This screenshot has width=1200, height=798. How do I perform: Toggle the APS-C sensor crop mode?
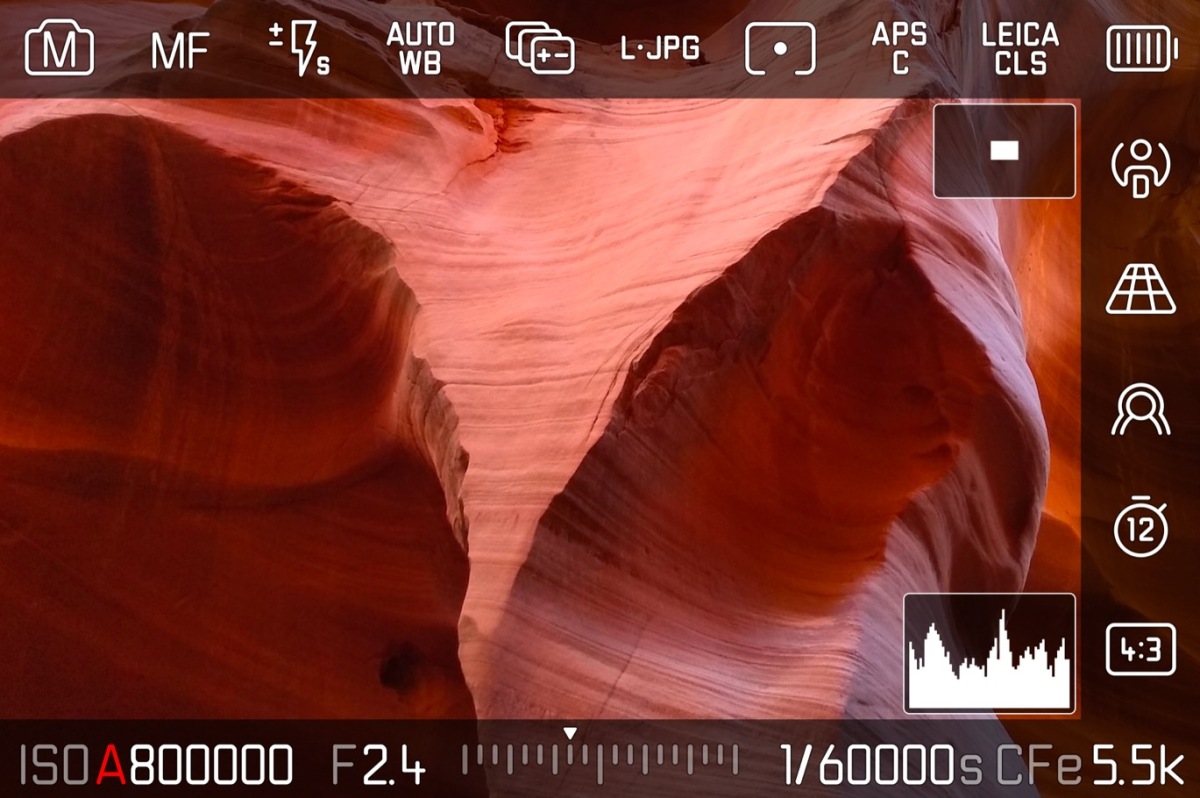(x=900, y=49)
